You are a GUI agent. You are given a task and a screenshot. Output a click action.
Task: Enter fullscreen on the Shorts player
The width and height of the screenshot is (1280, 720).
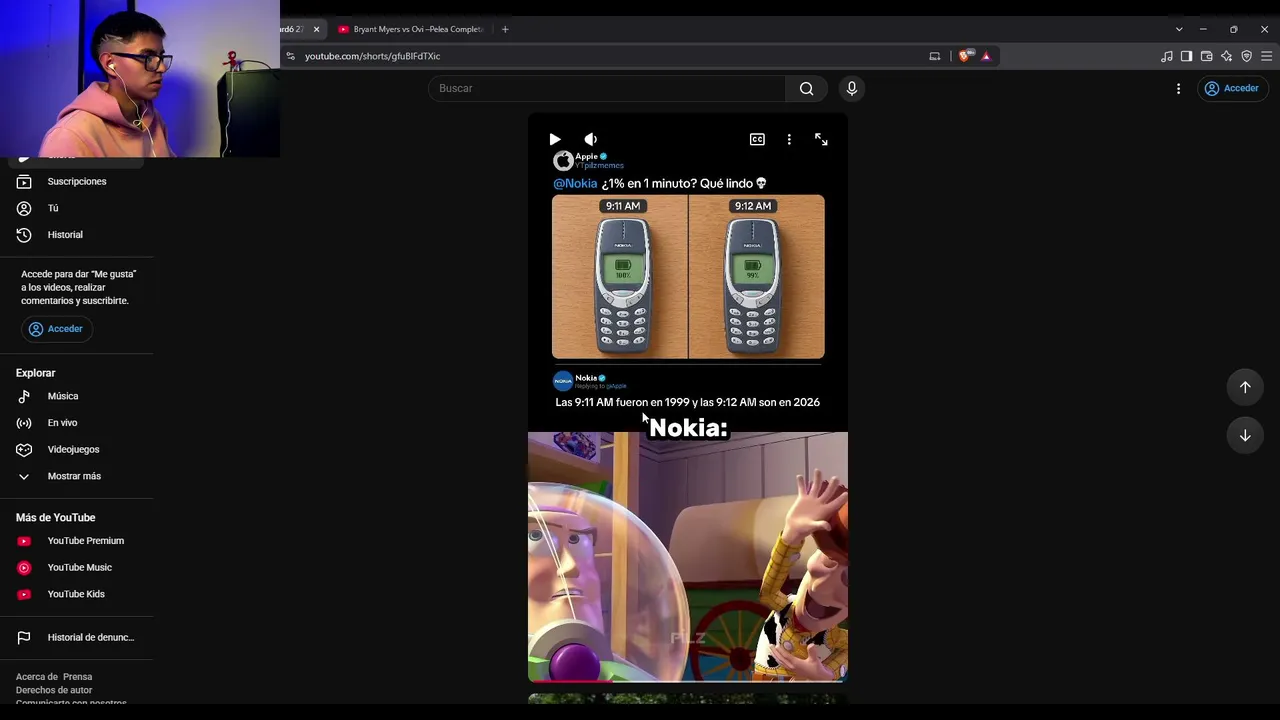(821, 140)
